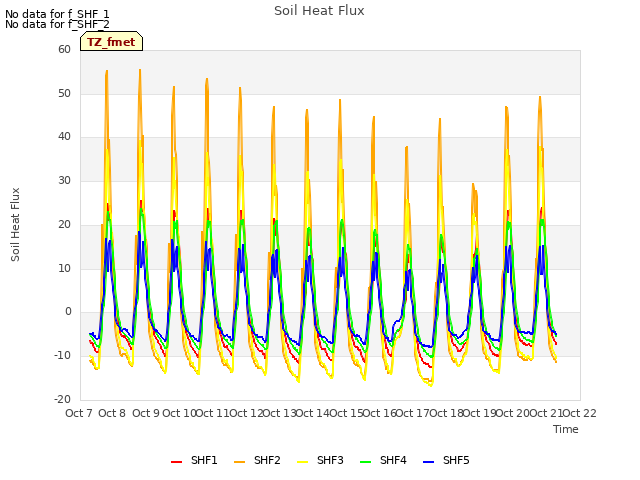The width and height of the screenshot is (640, 480).
Task: Click the 0 y-axis tick label
Action: tap(68, 312)
